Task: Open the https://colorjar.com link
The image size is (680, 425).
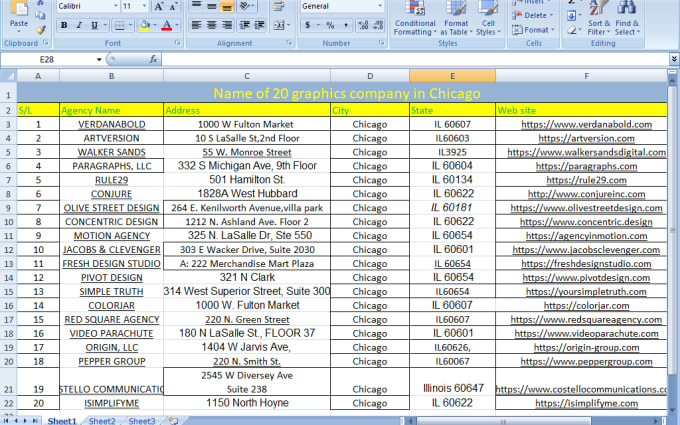Action: [x=586, y=306]
